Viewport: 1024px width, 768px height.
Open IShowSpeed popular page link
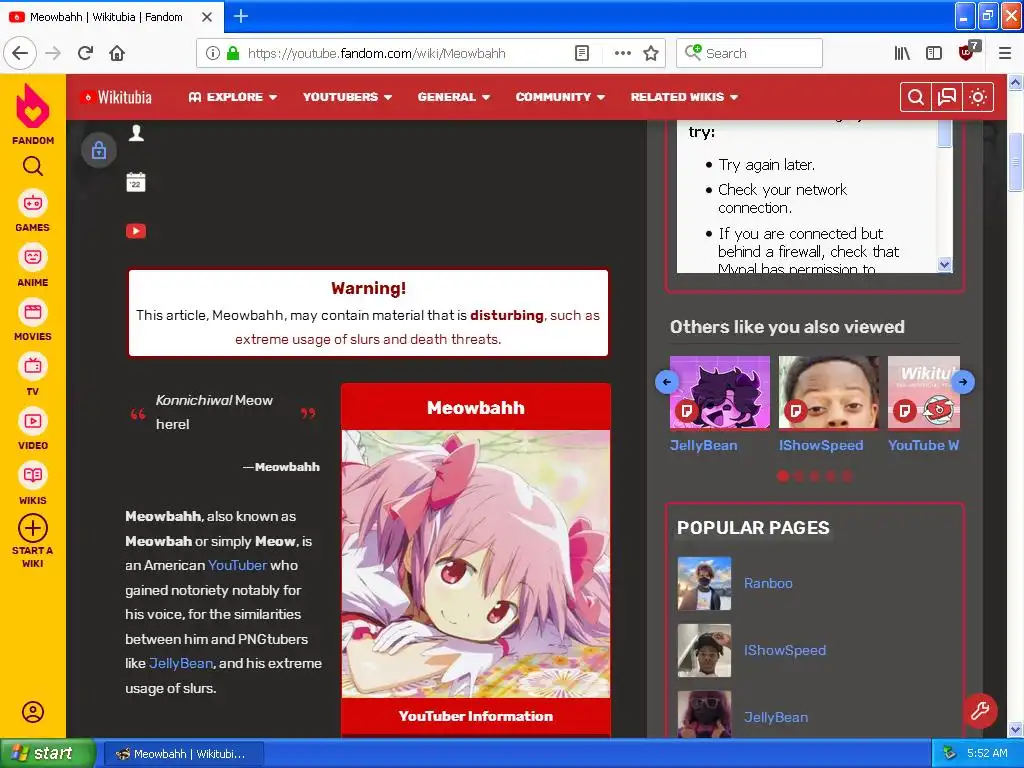(785, 650)
